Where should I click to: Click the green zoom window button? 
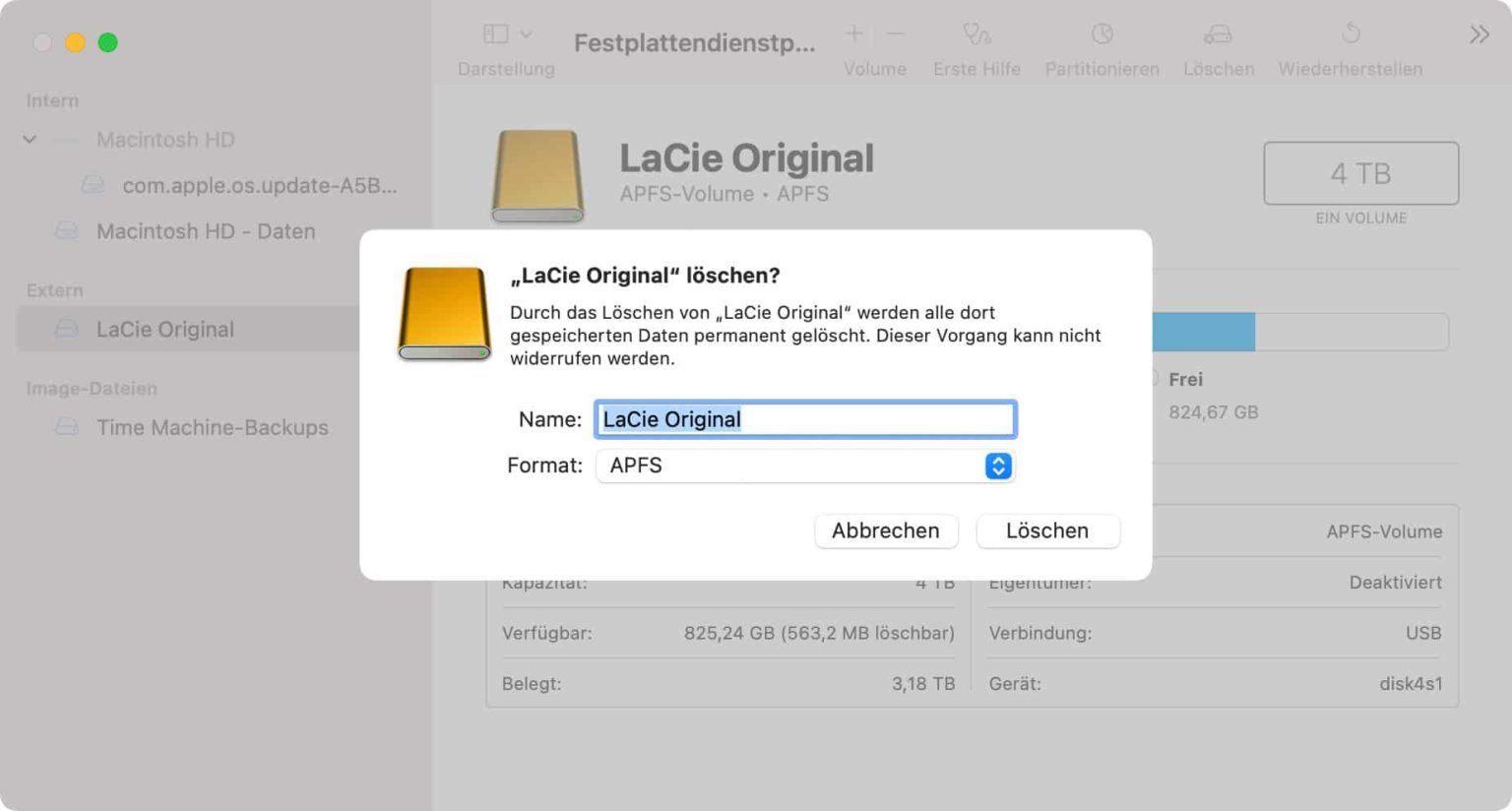(108, 42)
